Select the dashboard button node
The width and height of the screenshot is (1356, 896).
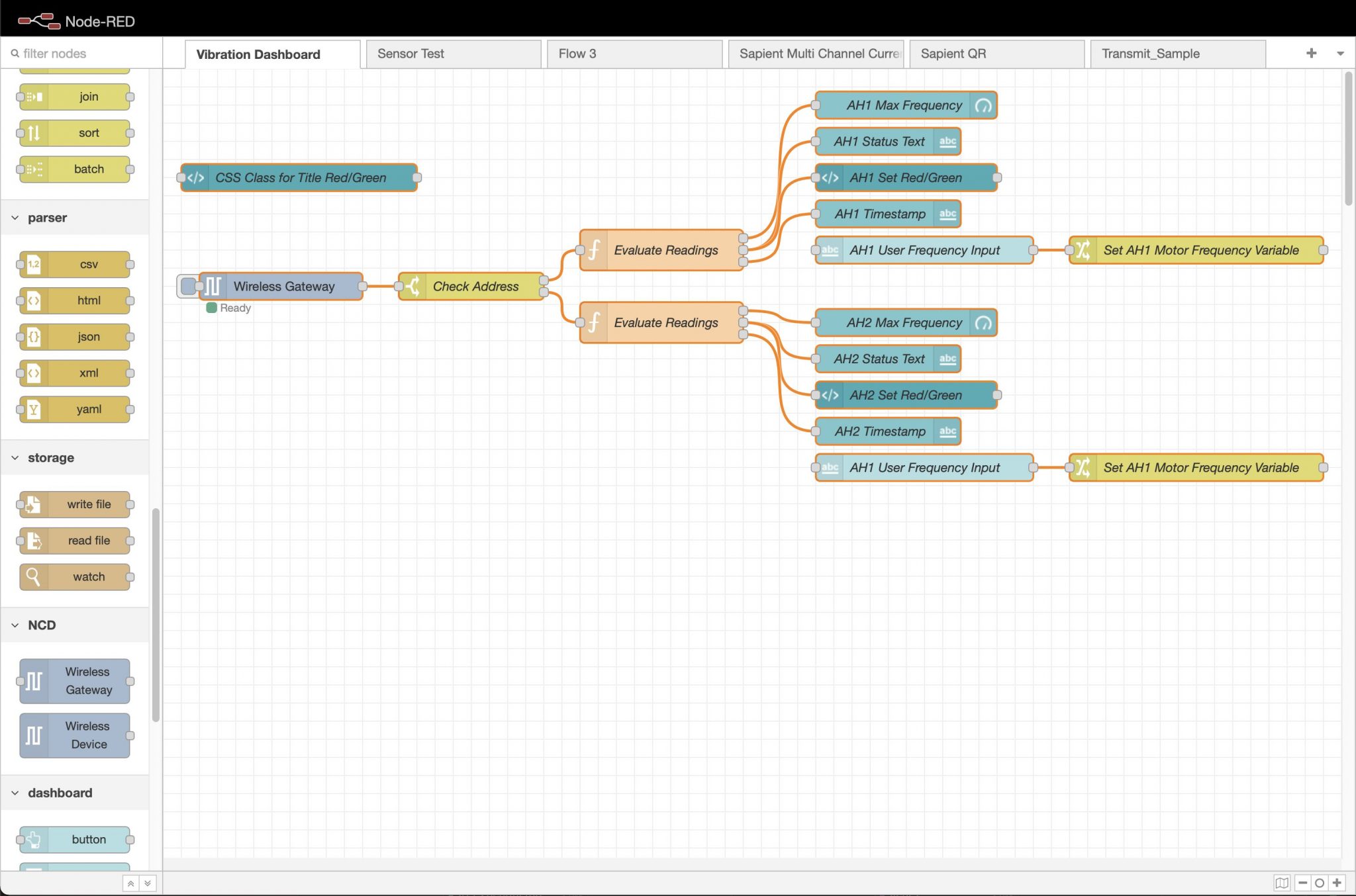coord(75,839)
